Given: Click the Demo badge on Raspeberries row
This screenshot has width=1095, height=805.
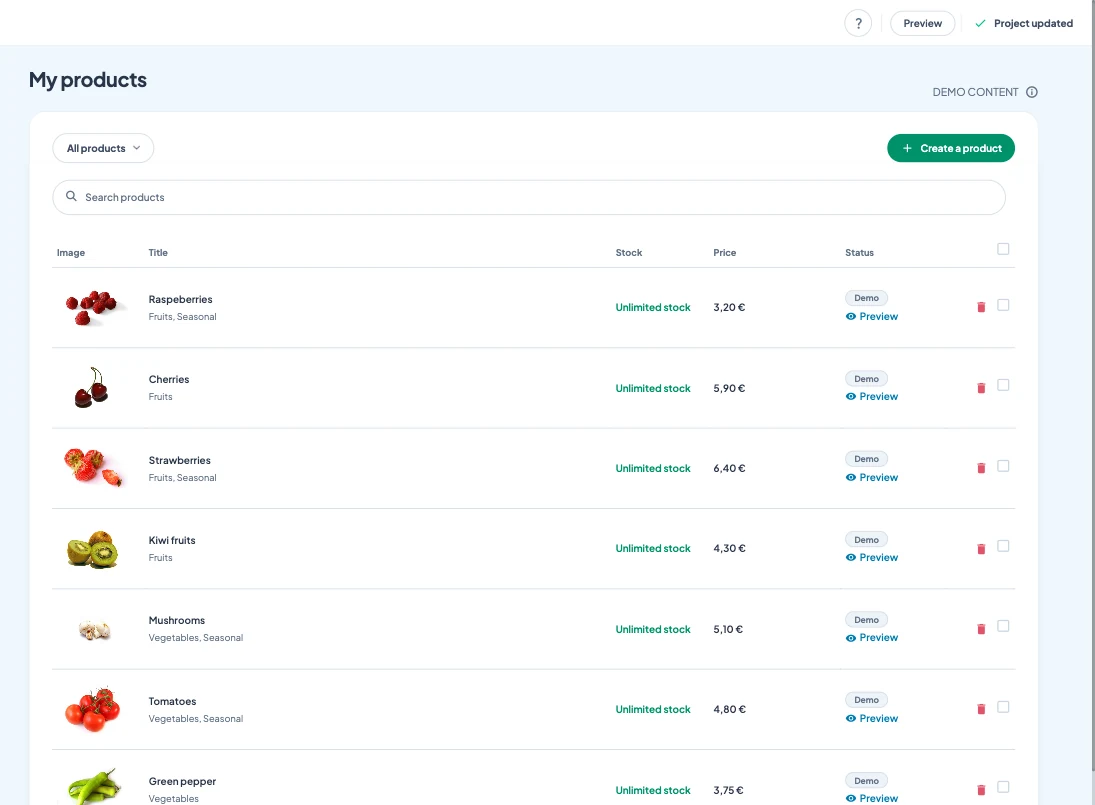Looking at the screenshot, I should (867, 298).
